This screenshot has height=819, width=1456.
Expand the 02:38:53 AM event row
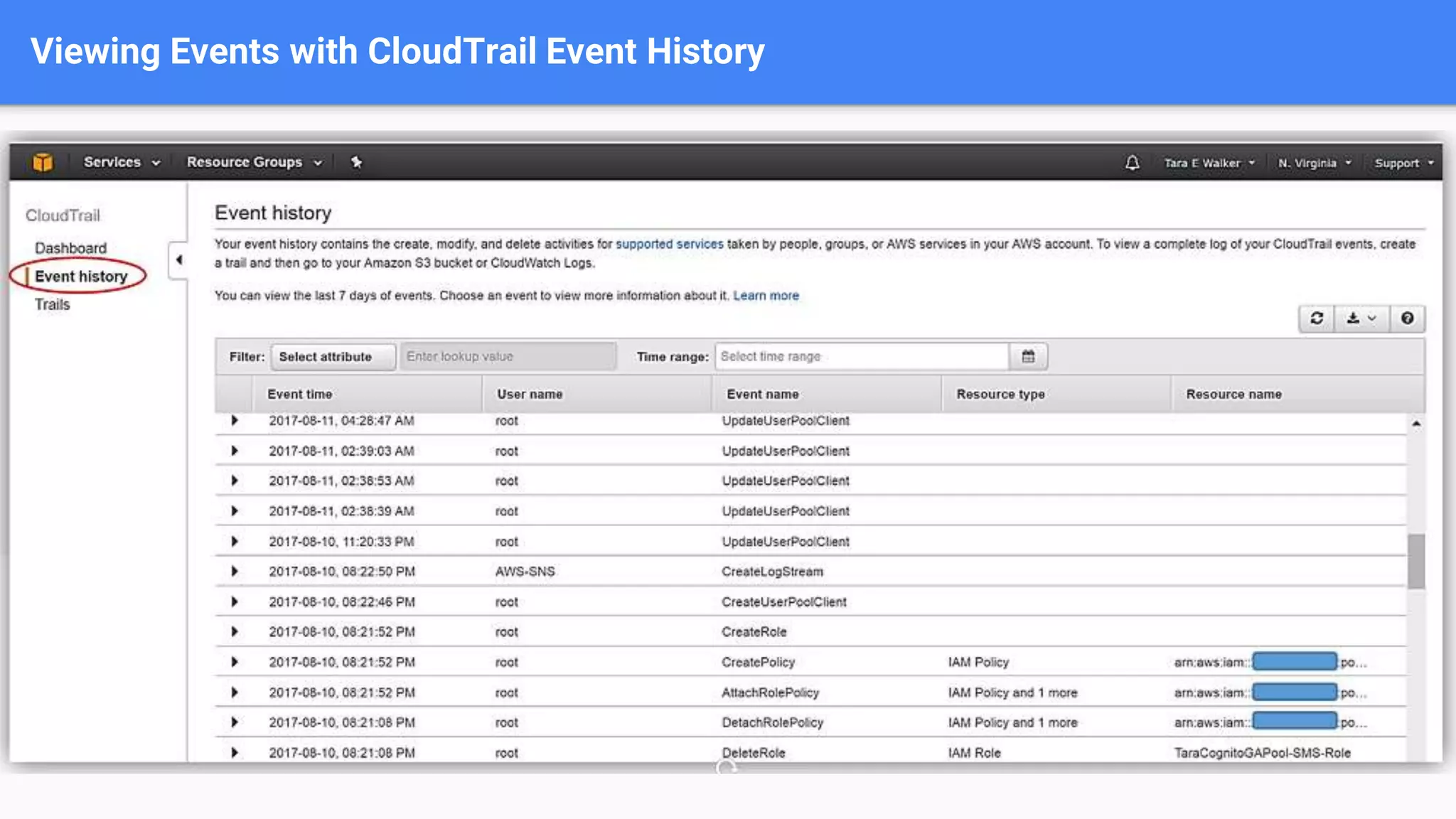(234, 481)
